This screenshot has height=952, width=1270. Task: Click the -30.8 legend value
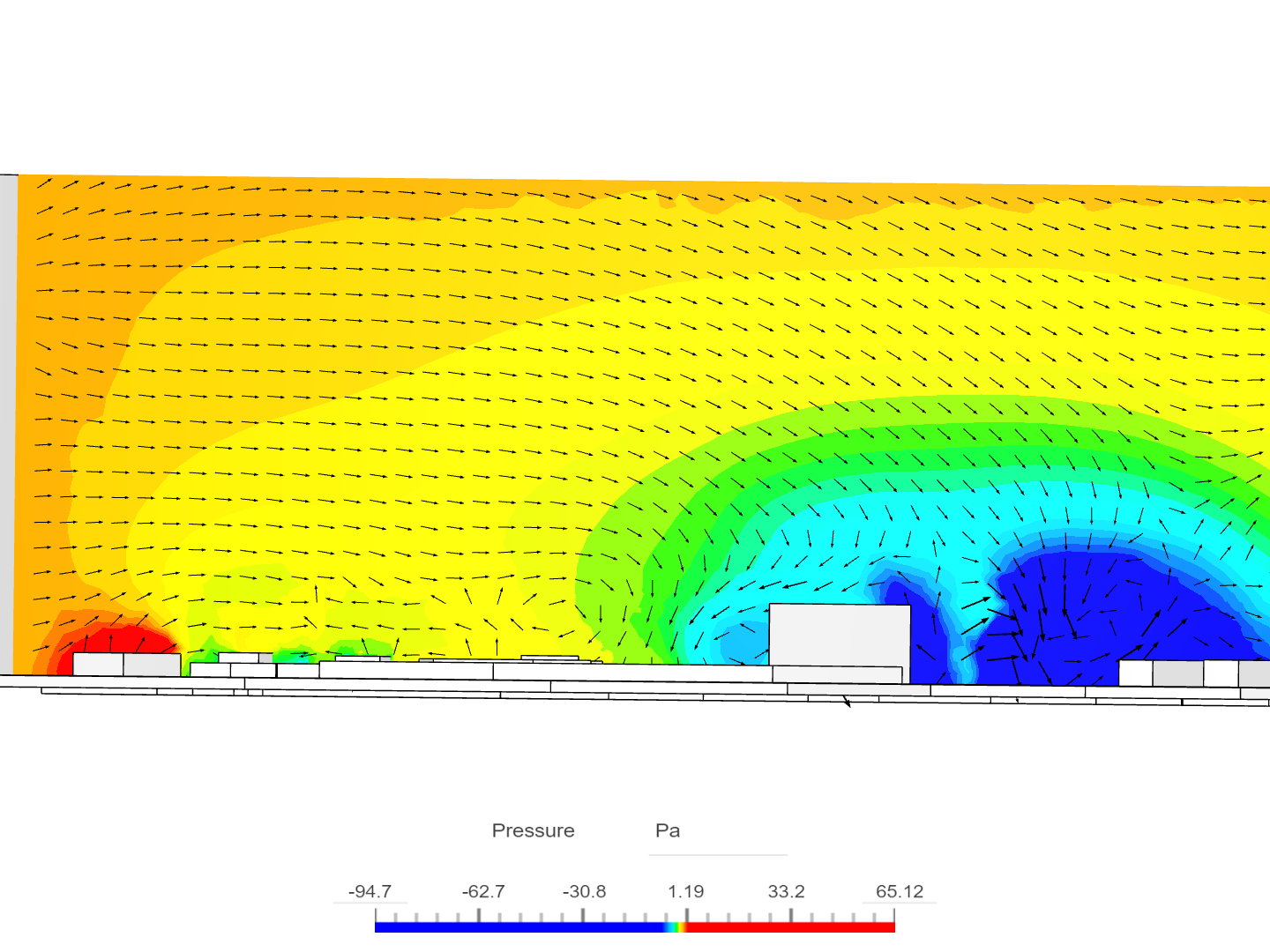585,891
